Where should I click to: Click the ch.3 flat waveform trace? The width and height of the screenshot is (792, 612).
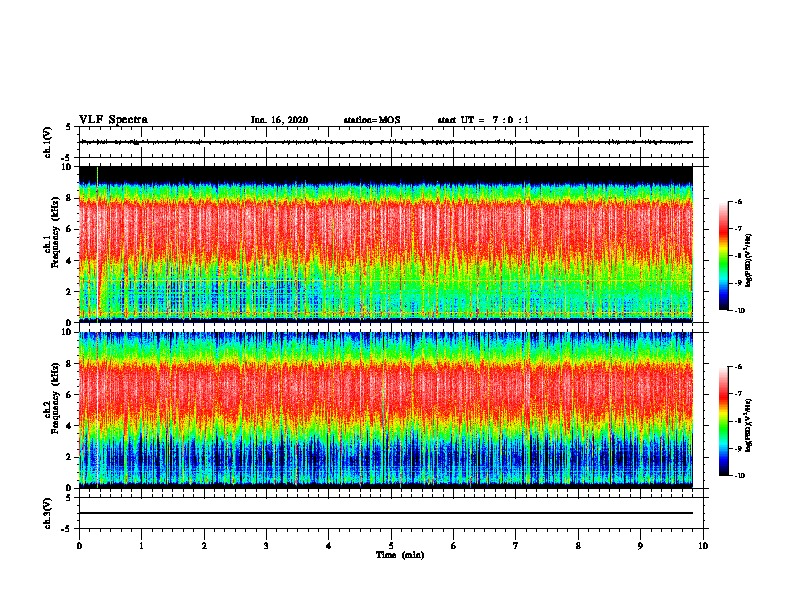coord(386,513)
